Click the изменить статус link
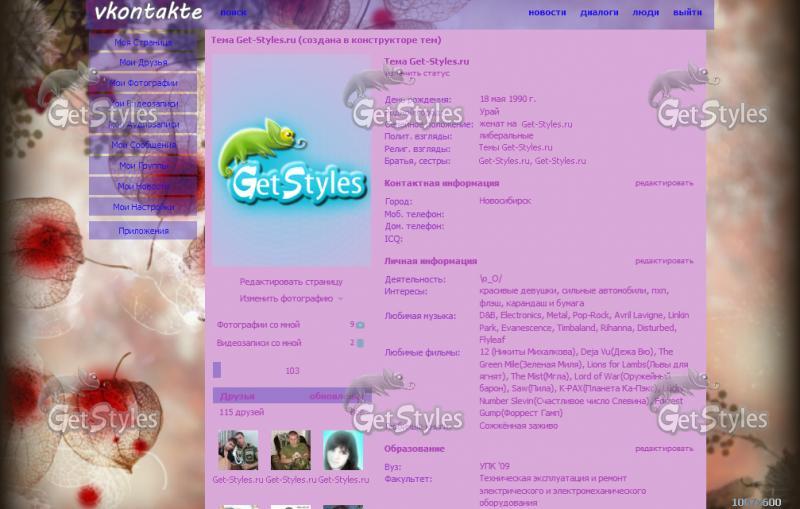The image size is (800, 509). click(418, 73)
